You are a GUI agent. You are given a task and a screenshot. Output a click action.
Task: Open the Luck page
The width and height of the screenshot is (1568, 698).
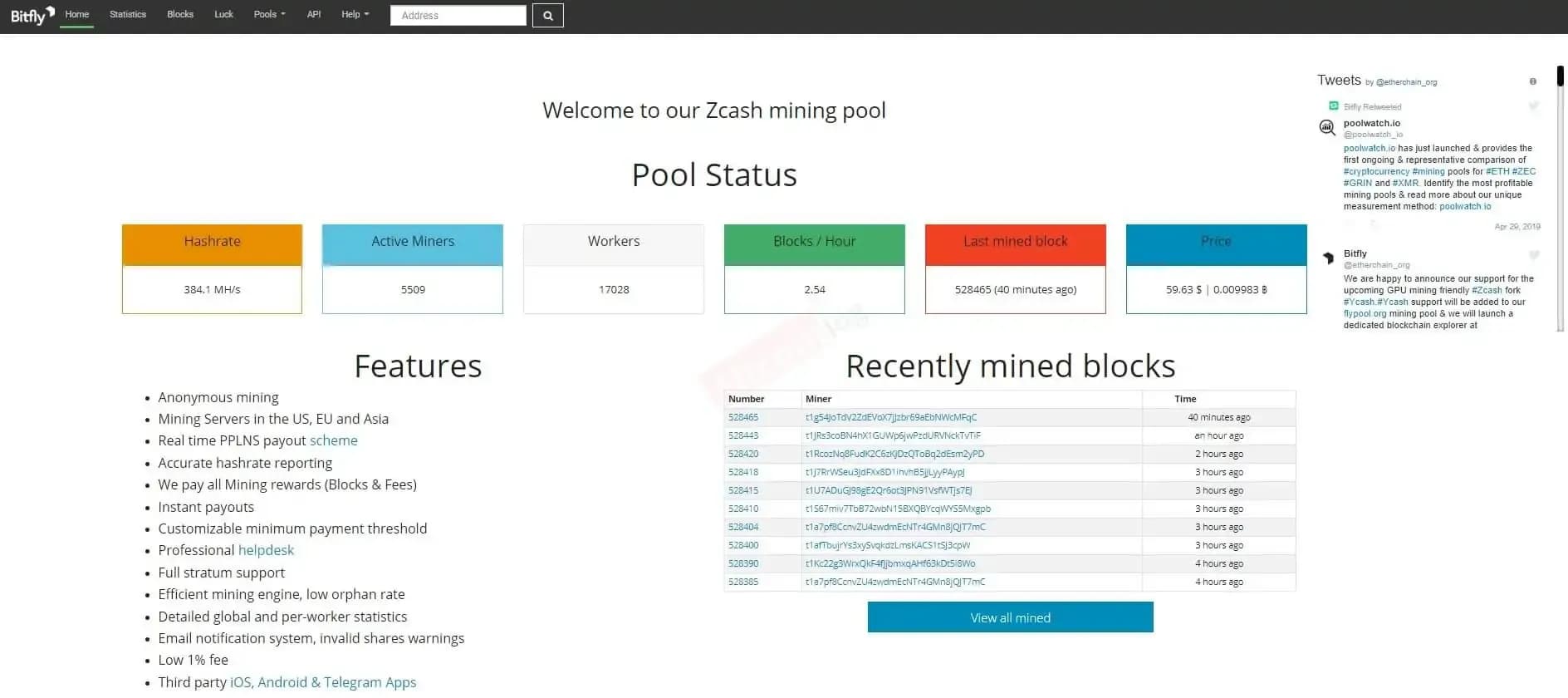coord(223,14)
